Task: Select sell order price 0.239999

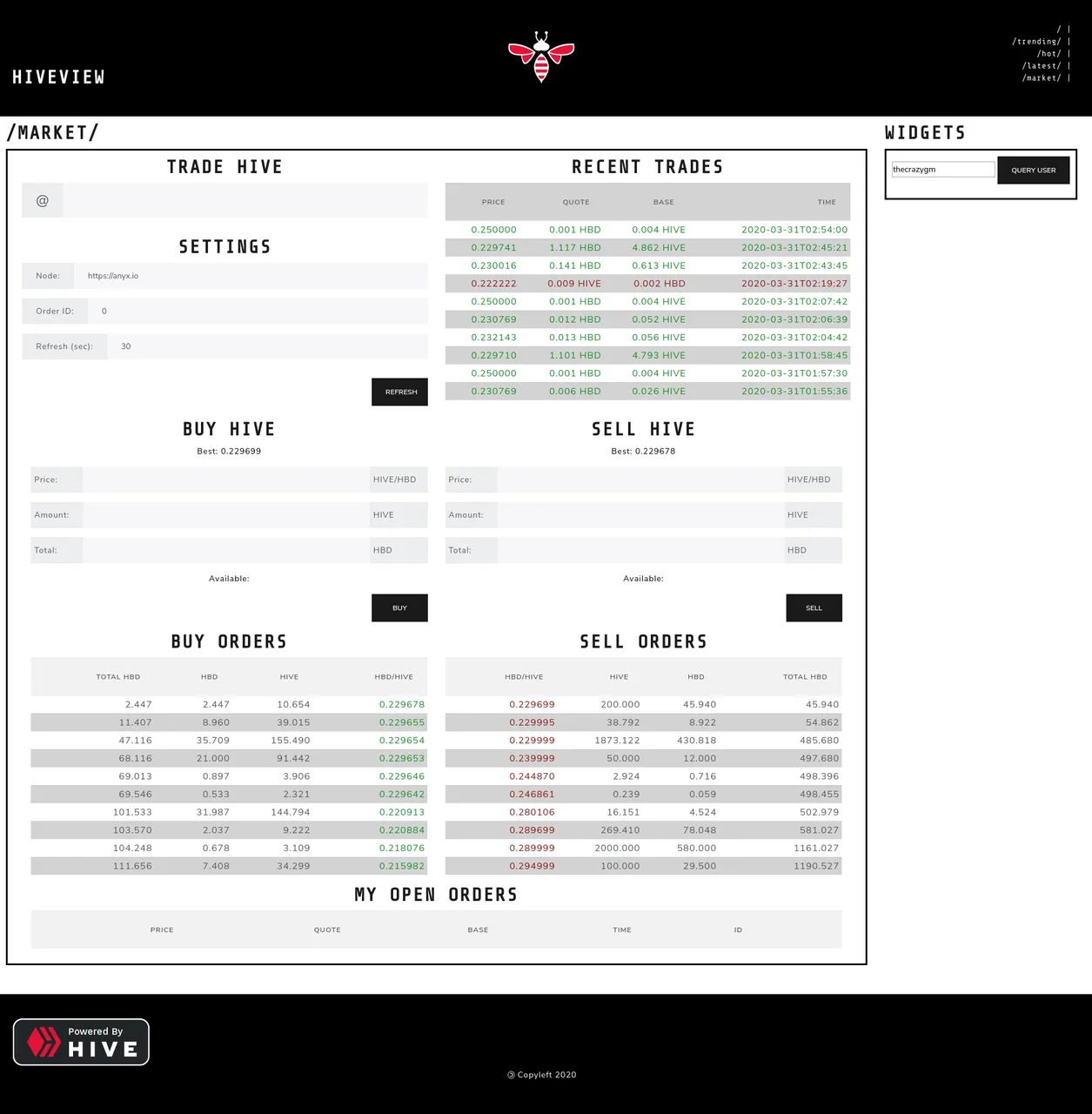Action: click(532, 759)
